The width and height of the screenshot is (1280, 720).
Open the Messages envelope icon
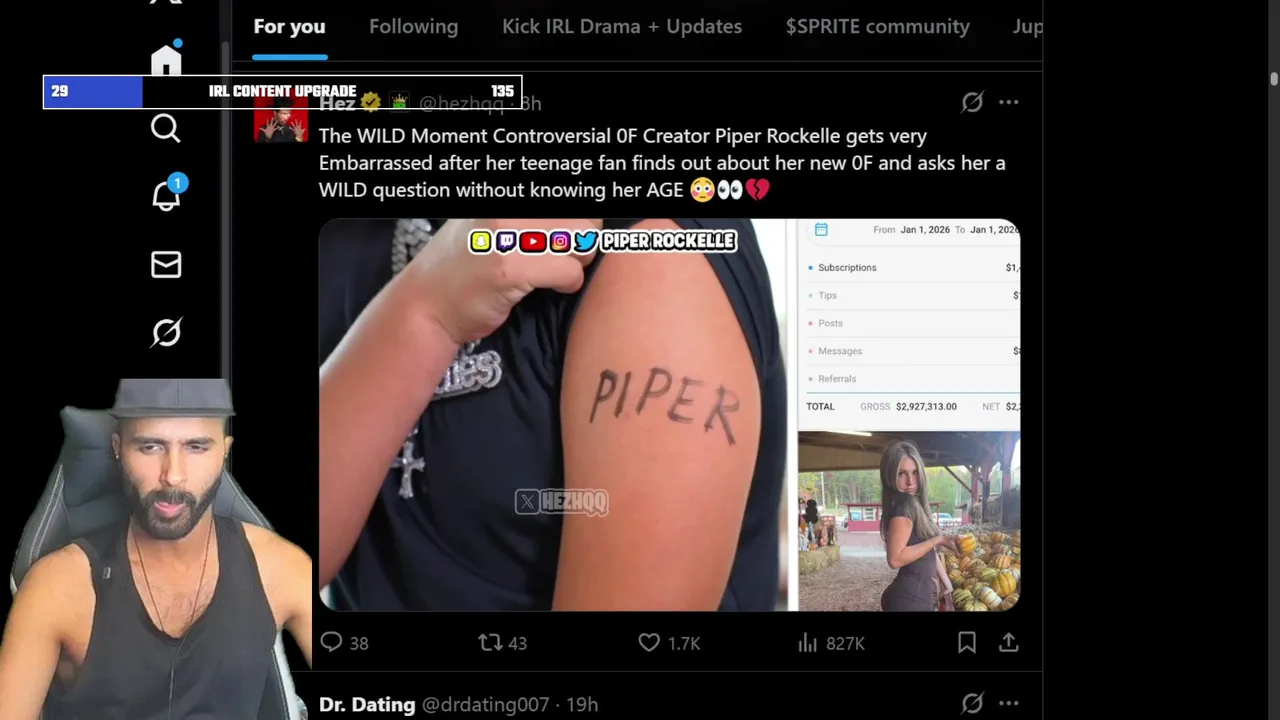(x=166, y=264)
